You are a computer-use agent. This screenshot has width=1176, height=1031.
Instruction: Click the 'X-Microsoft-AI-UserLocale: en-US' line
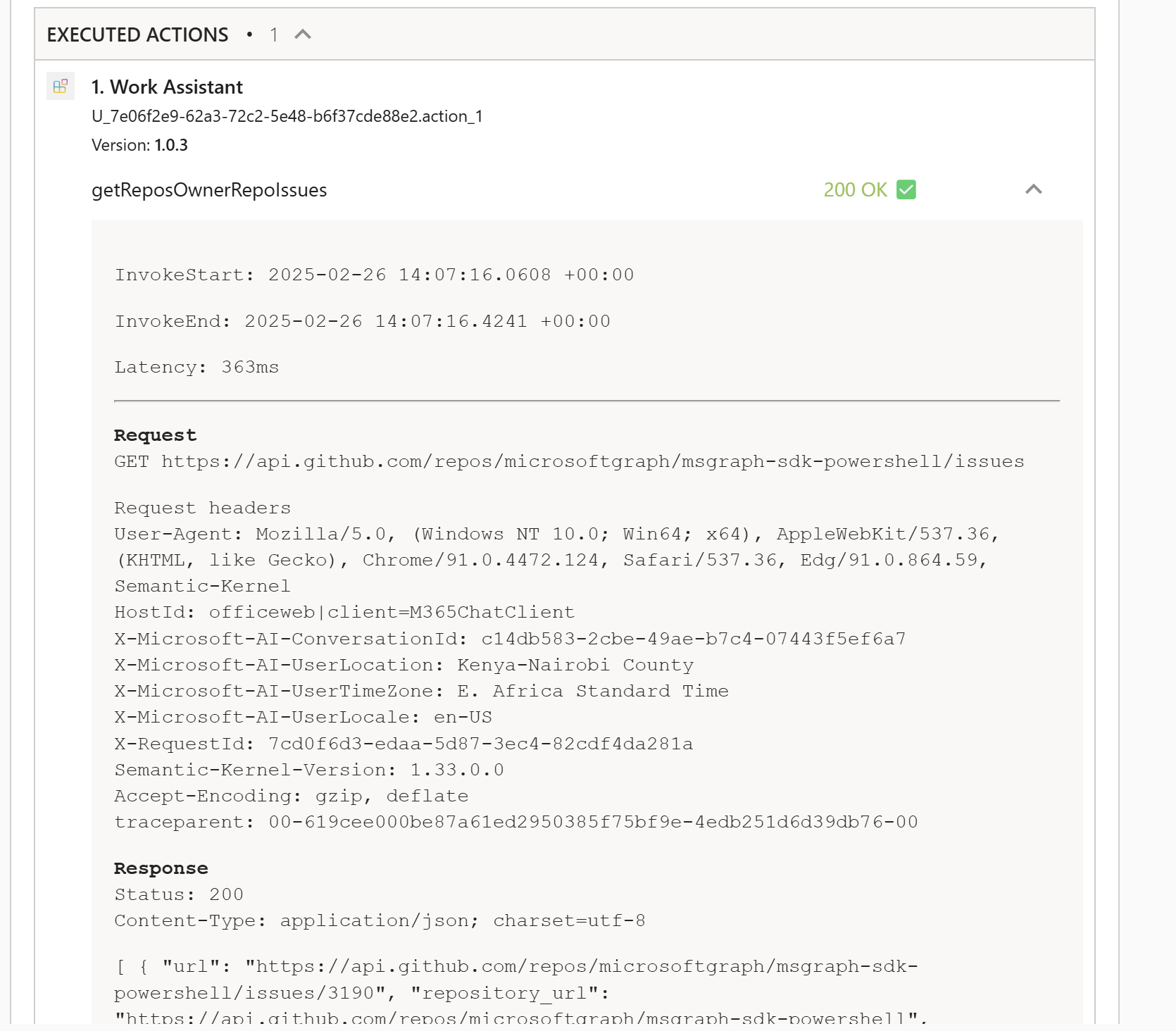[304, 717]
